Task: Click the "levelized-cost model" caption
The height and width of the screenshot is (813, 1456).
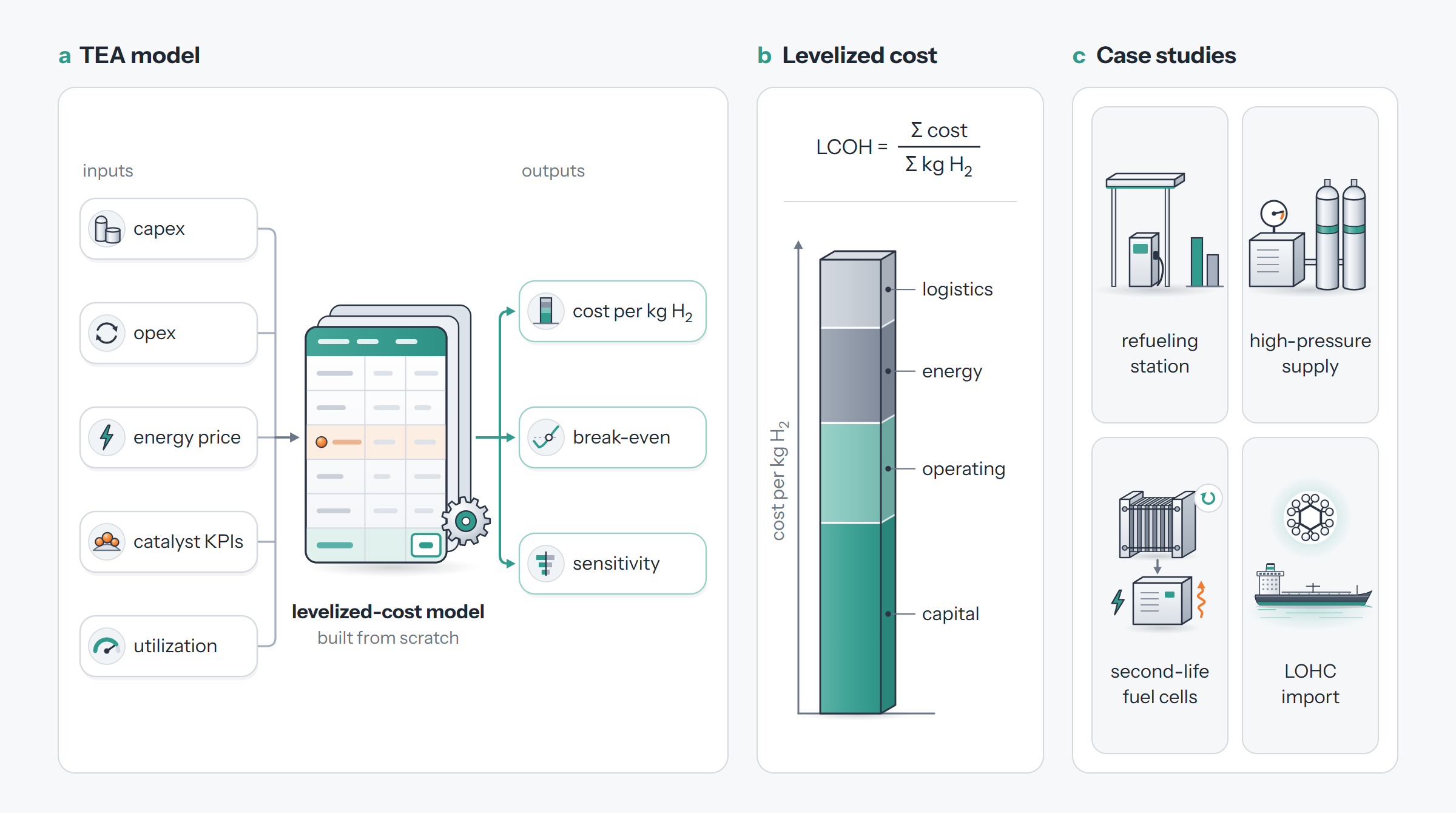Action: (388, 612)
